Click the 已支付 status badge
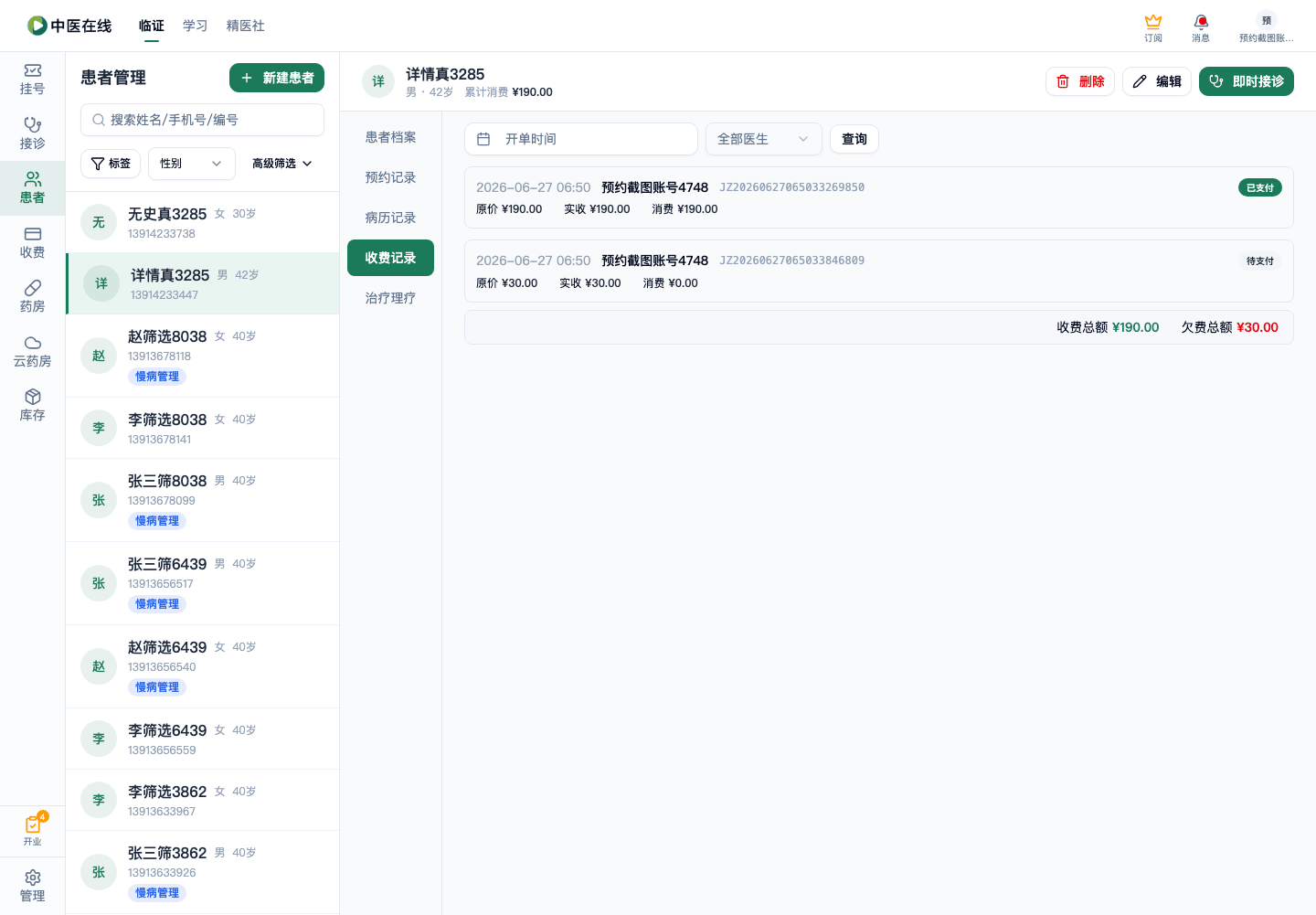Screen dimensions: 1316x915 click(x=1260, y=187)
